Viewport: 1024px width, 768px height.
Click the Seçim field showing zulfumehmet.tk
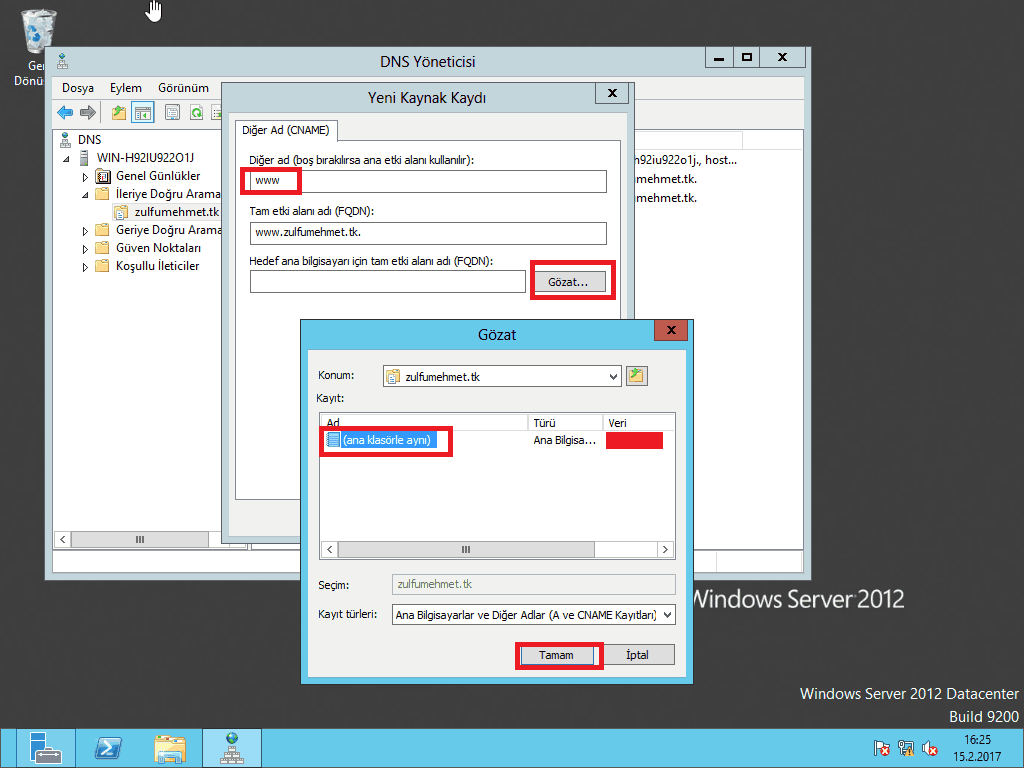(534, 584)
